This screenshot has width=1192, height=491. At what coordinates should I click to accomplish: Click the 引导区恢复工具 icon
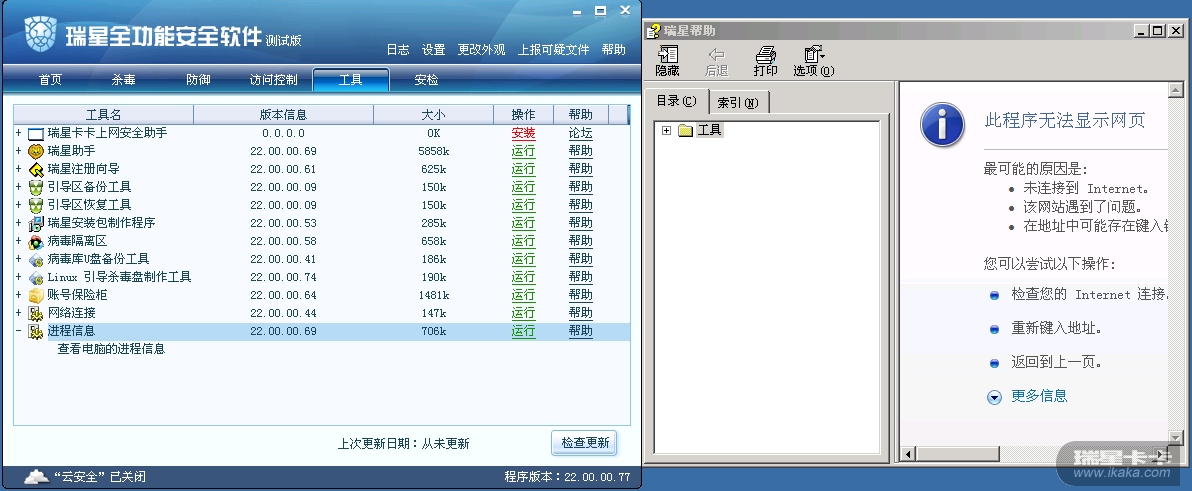tap(36, 205)
